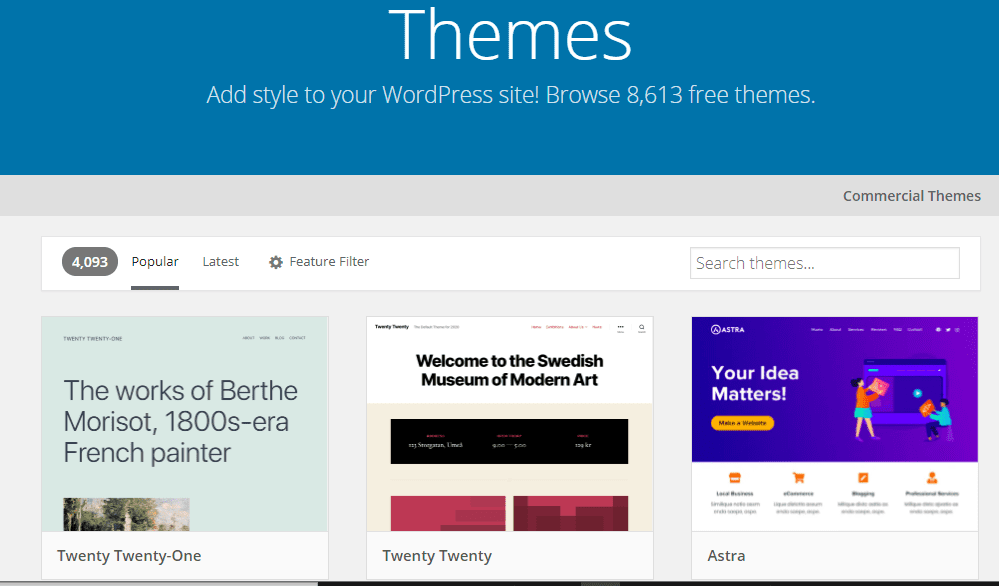Click the Professional Services icon in Astra preview
This screenshot has width=999, height=586.
[932, 478]
